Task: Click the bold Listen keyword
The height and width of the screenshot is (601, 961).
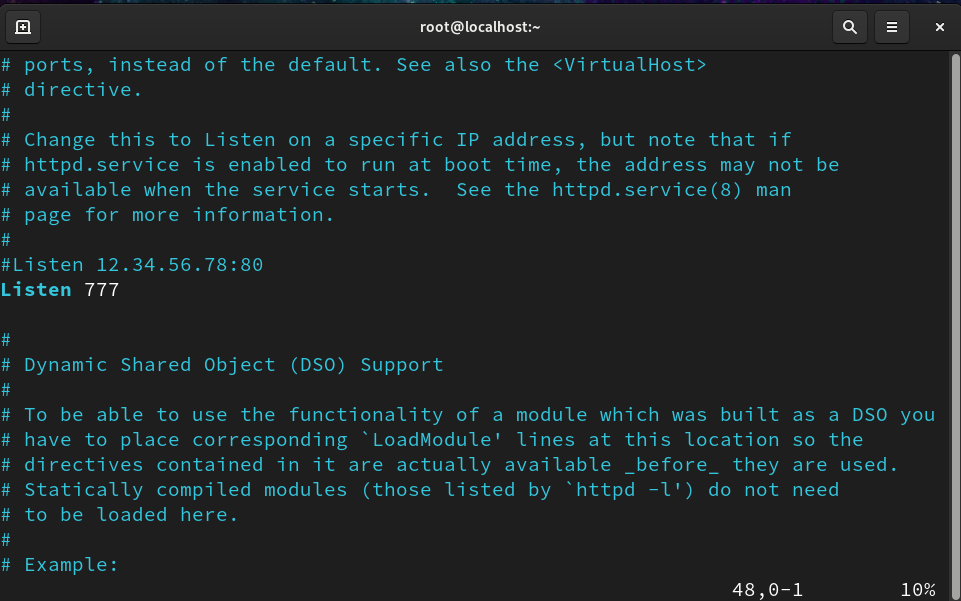Action: (36, 290)
